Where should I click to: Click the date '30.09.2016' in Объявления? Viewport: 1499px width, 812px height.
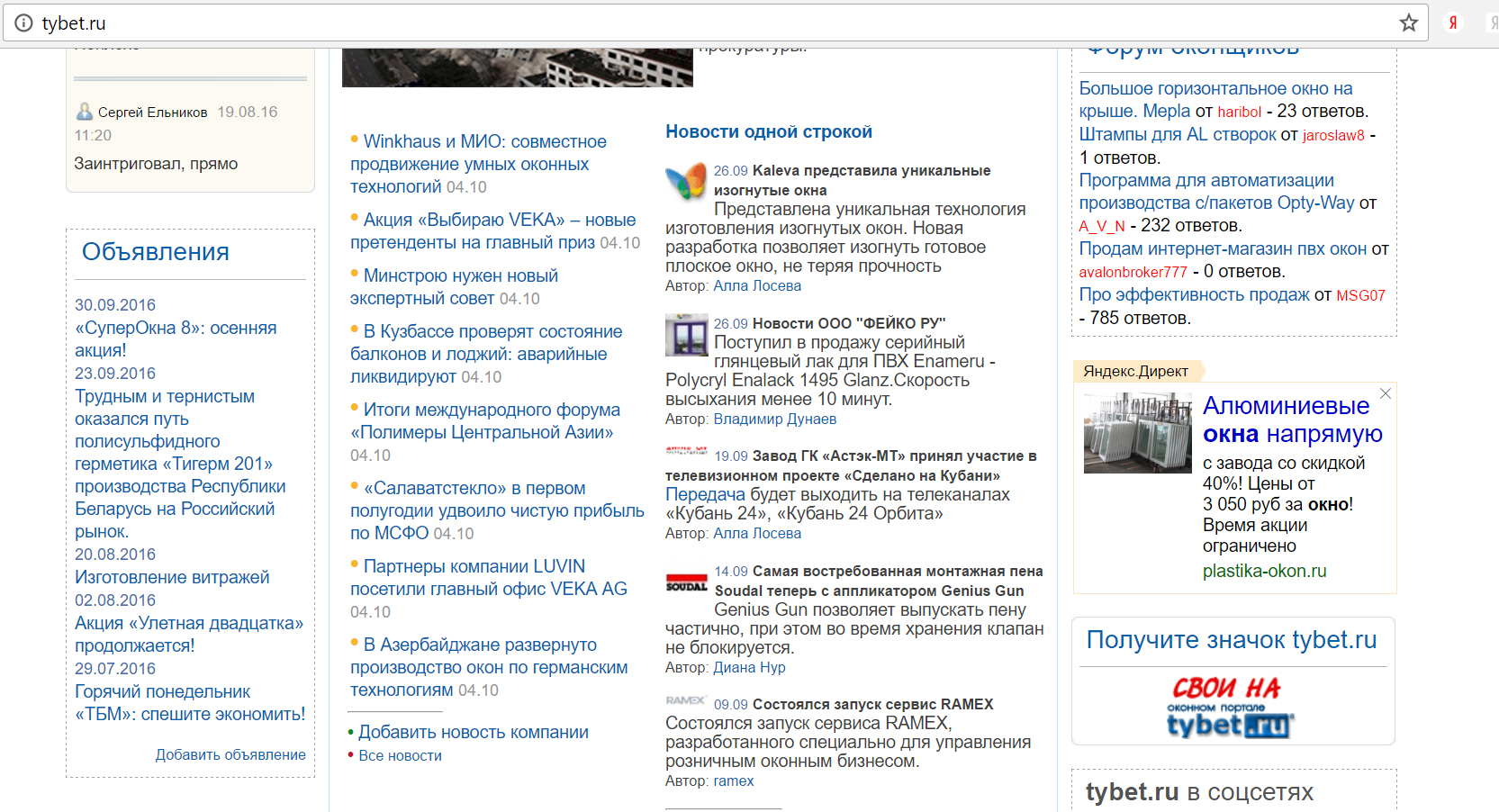(115, 305)
